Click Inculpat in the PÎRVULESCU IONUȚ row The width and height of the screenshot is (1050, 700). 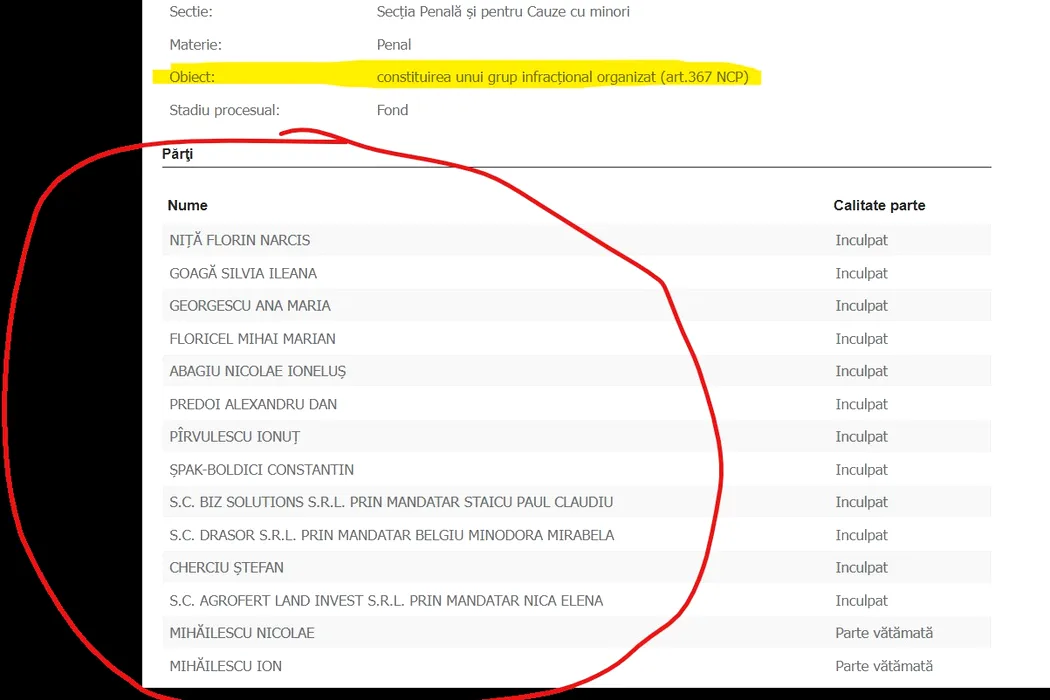[x=861, y=437]
